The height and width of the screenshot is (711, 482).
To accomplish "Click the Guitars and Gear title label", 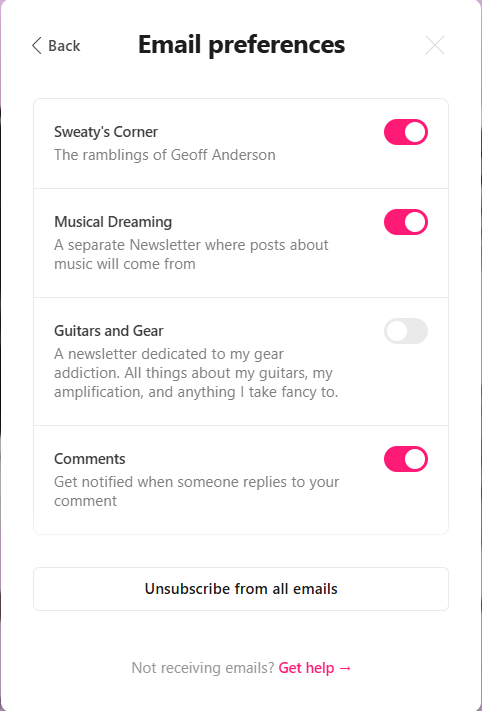I will pyautogui.click(x=109, y=331).
